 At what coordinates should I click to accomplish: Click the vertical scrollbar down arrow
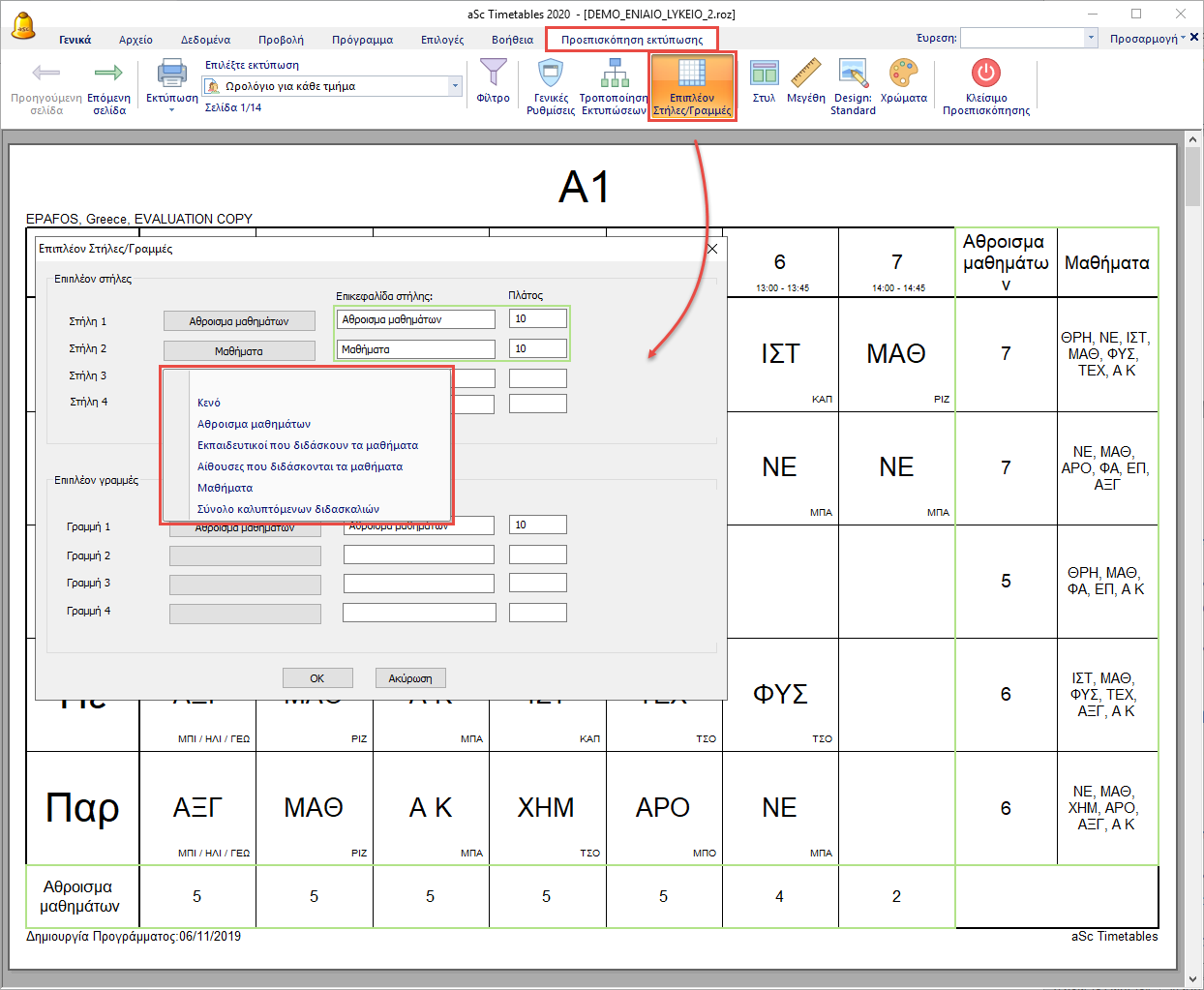pyautogui.click(x=1193, y=978)
